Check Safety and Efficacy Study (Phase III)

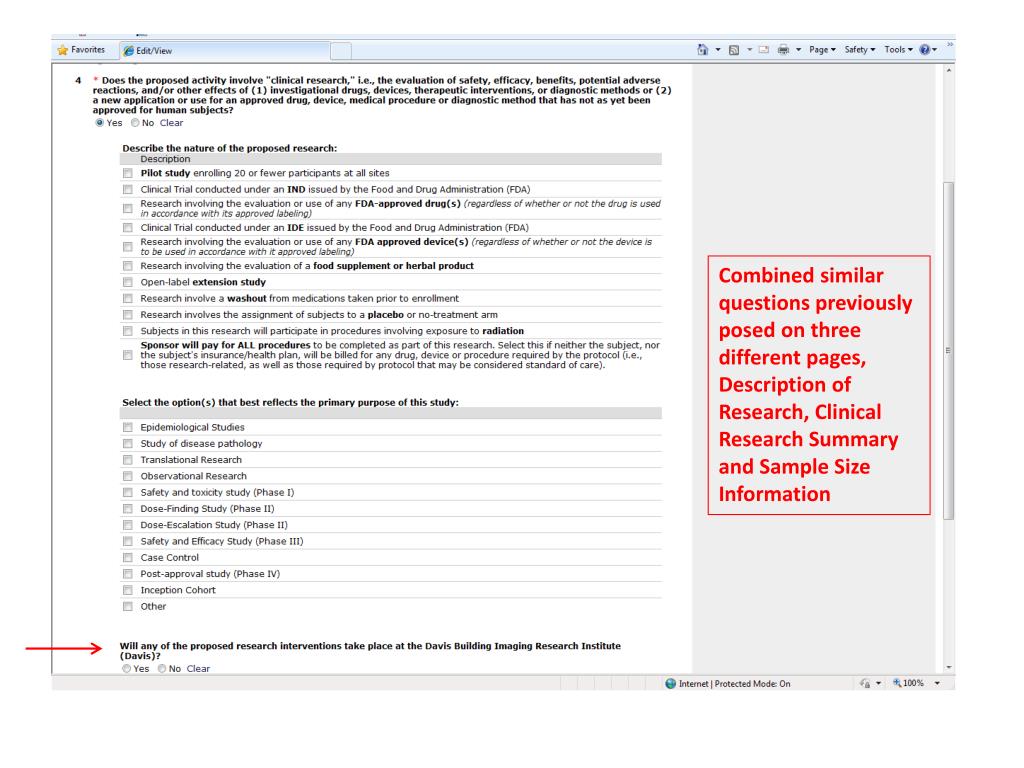click(127, 541)
